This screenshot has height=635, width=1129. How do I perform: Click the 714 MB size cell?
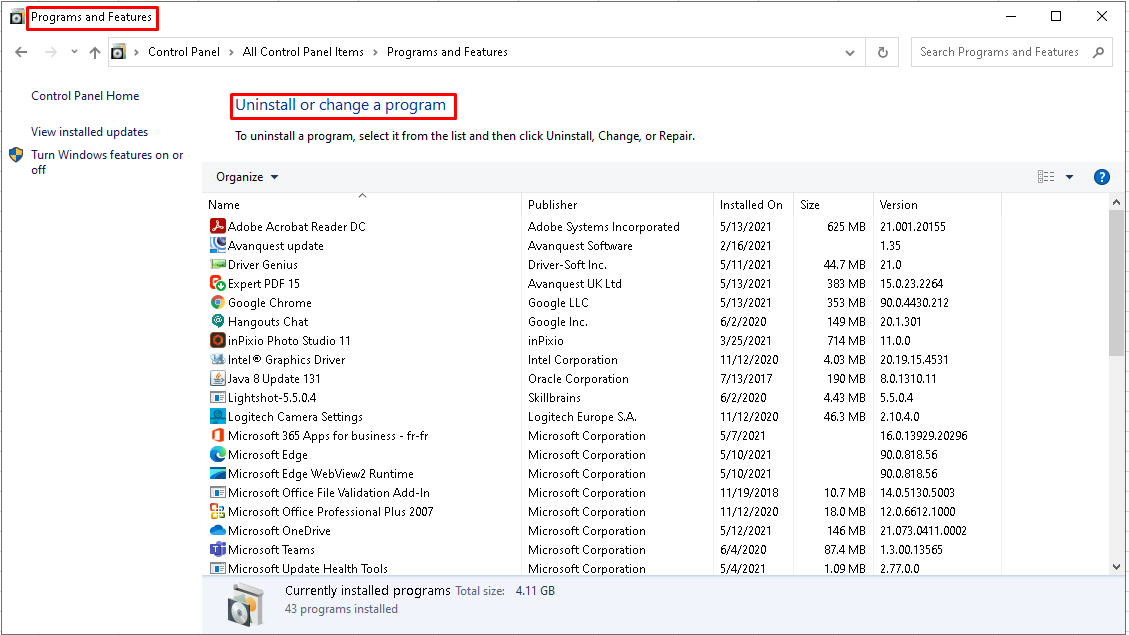[846, 341]
